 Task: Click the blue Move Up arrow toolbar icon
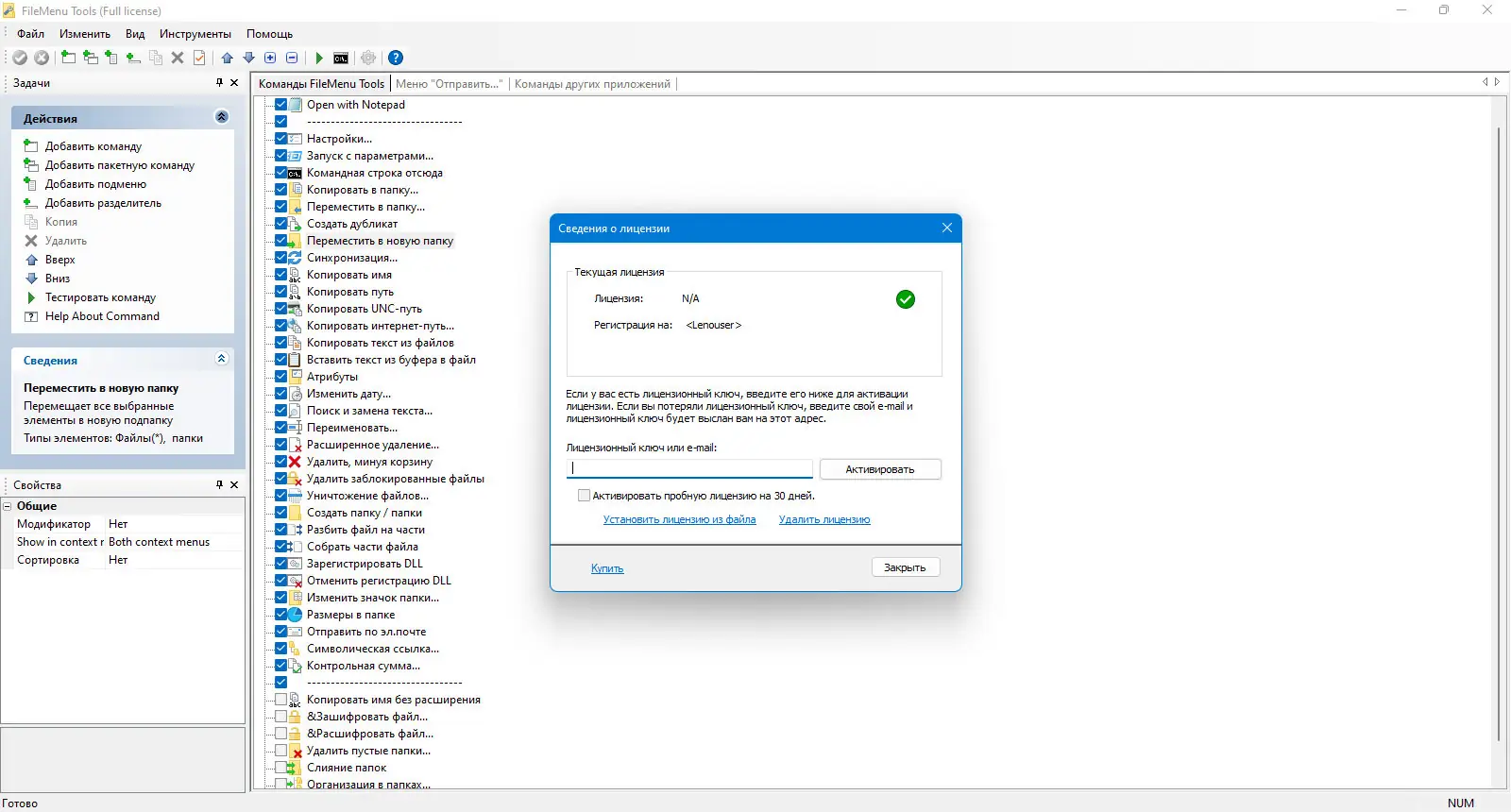pyautogui.click(x=228, y=58)
